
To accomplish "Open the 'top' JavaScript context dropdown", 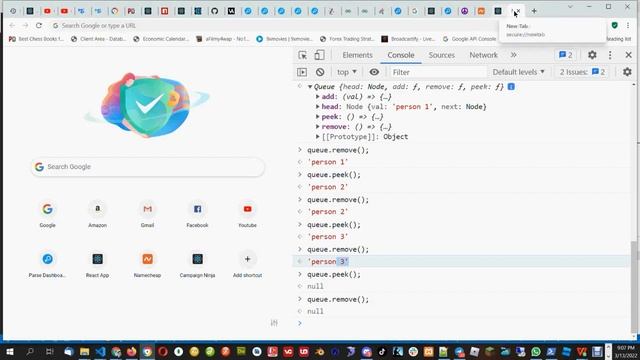I will 347,72.
